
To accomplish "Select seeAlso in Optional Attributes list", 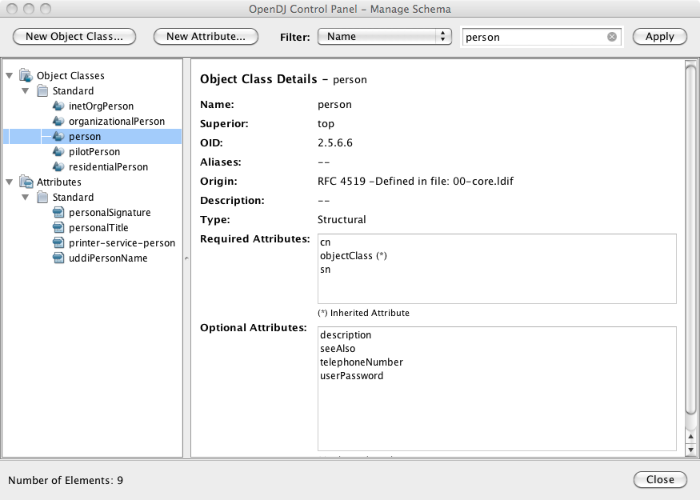I will pos(338,349).
